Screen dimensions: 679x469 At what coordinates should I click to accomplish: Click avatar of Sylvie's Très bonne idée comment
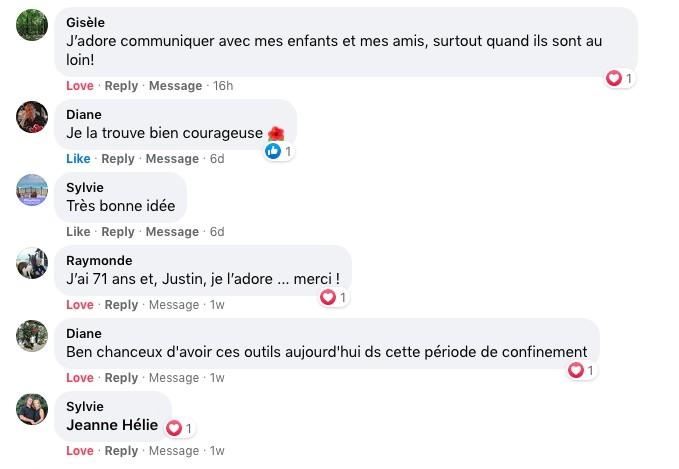tap(32, 190)
